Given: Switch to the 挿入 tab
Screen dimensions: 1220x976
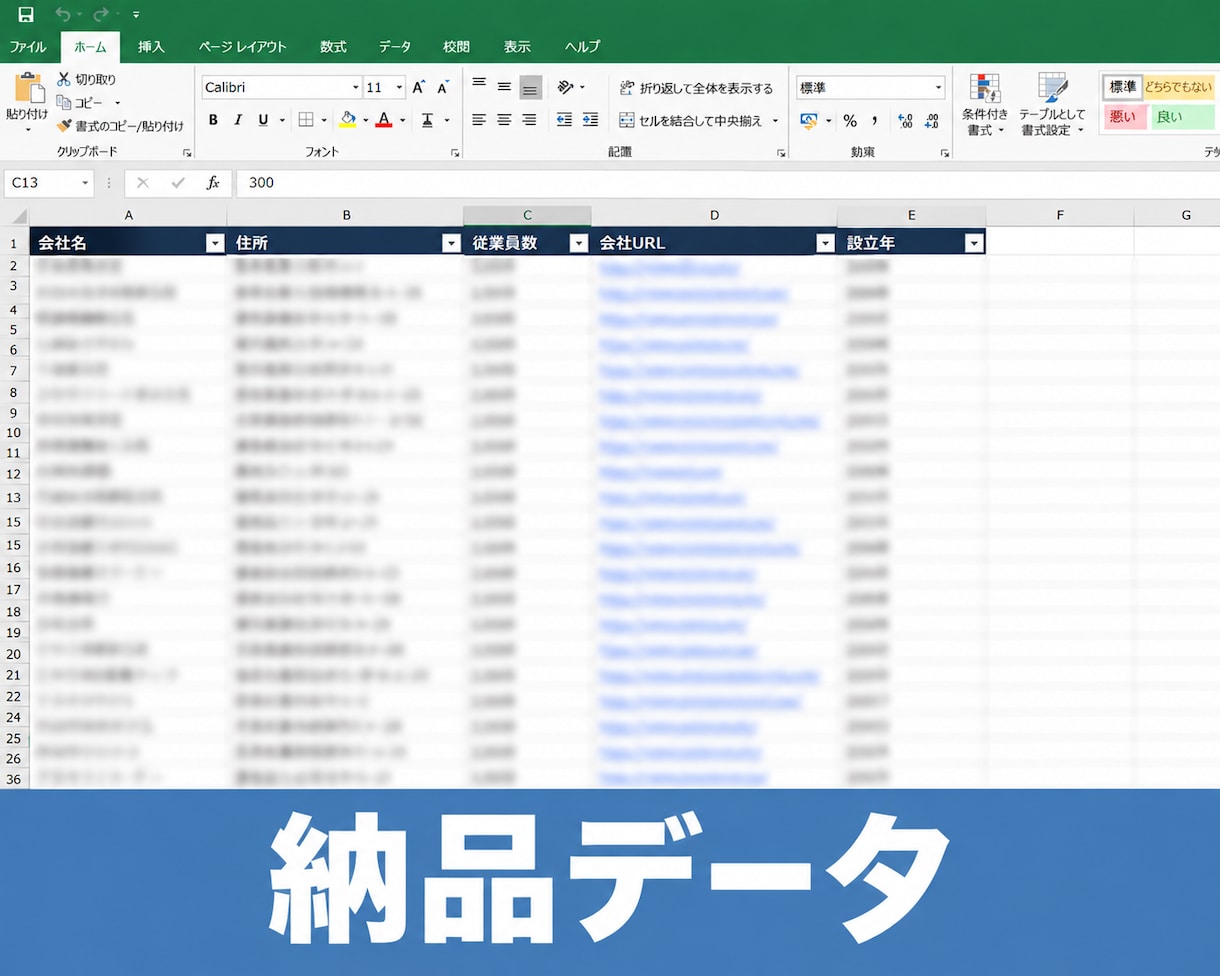Looking at the screenshot, I should [151, 47].
